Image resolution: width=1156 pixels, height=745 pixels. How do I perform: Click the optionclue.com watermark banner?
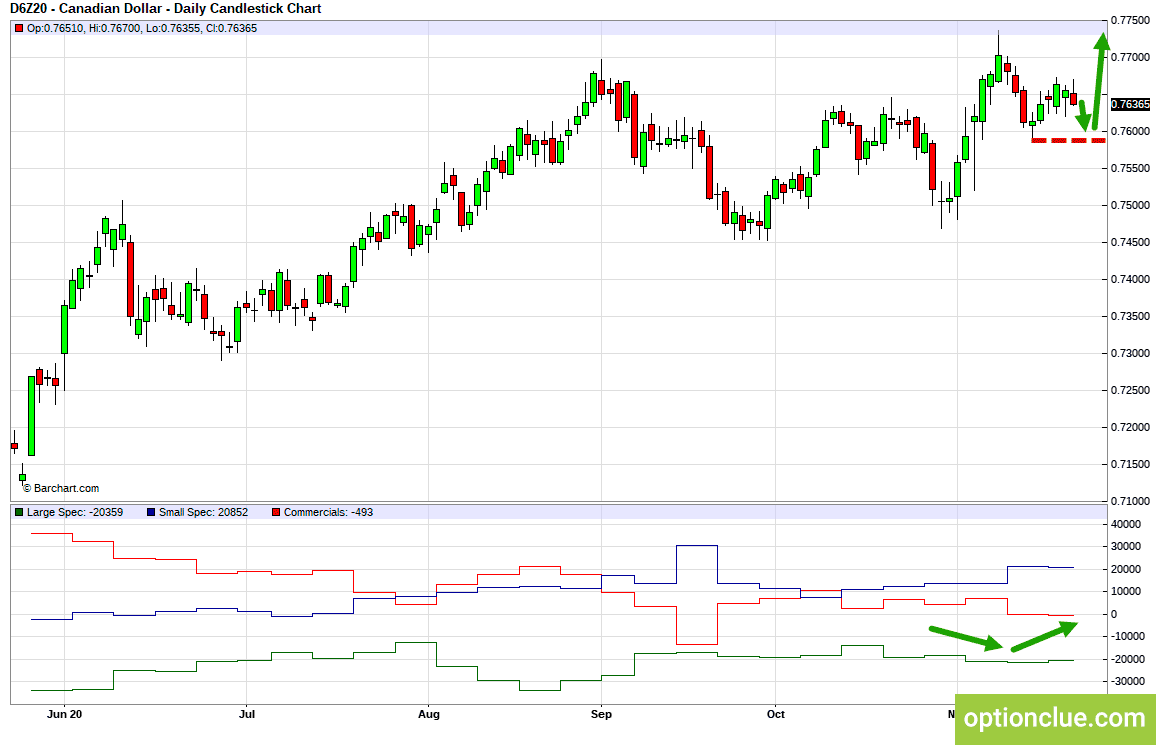[x=1055, y=718]
